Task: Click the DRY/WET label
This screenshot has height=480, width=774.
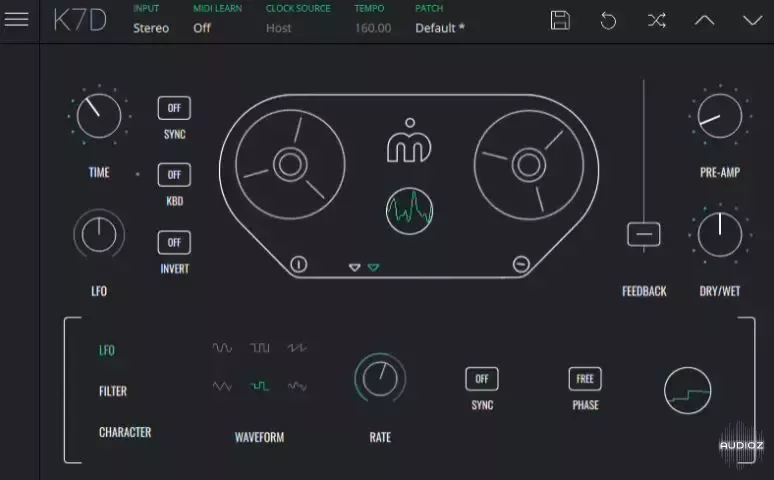Action: 720,291
